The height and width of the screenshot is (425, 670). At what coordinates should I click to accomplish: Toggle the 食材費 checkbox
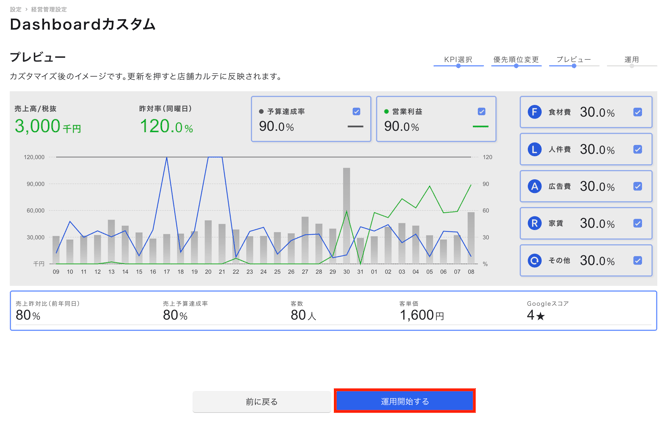click(637, 112)
